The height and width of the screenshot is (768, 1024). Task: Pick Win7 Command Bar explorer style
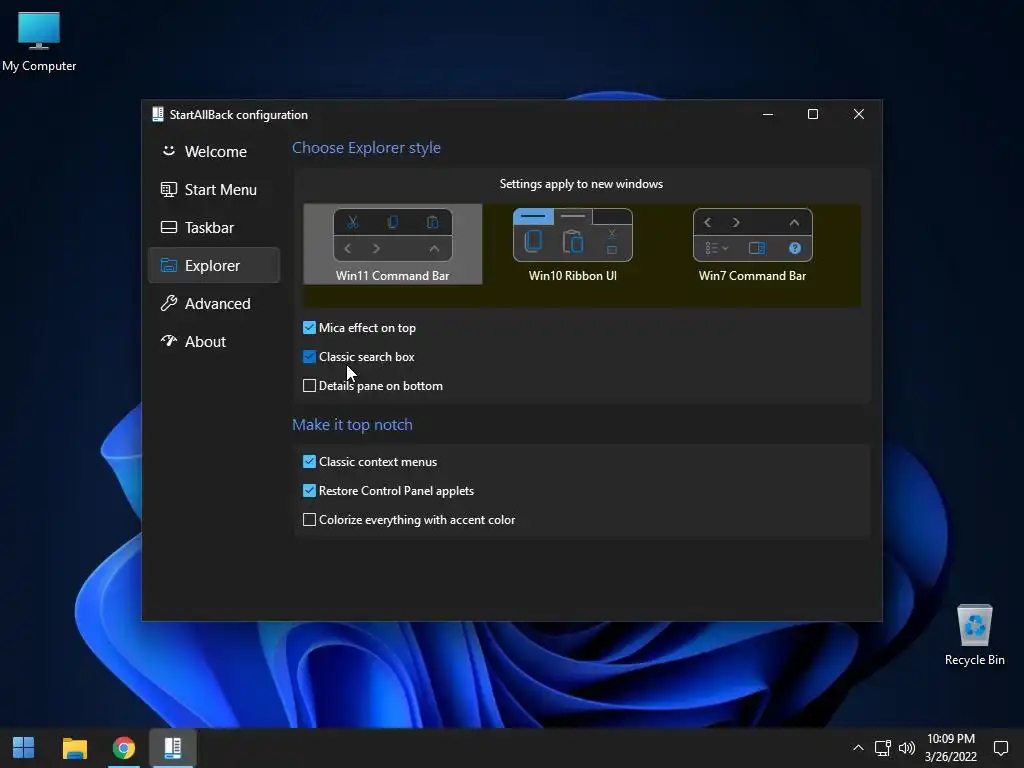tap(752, 244)
